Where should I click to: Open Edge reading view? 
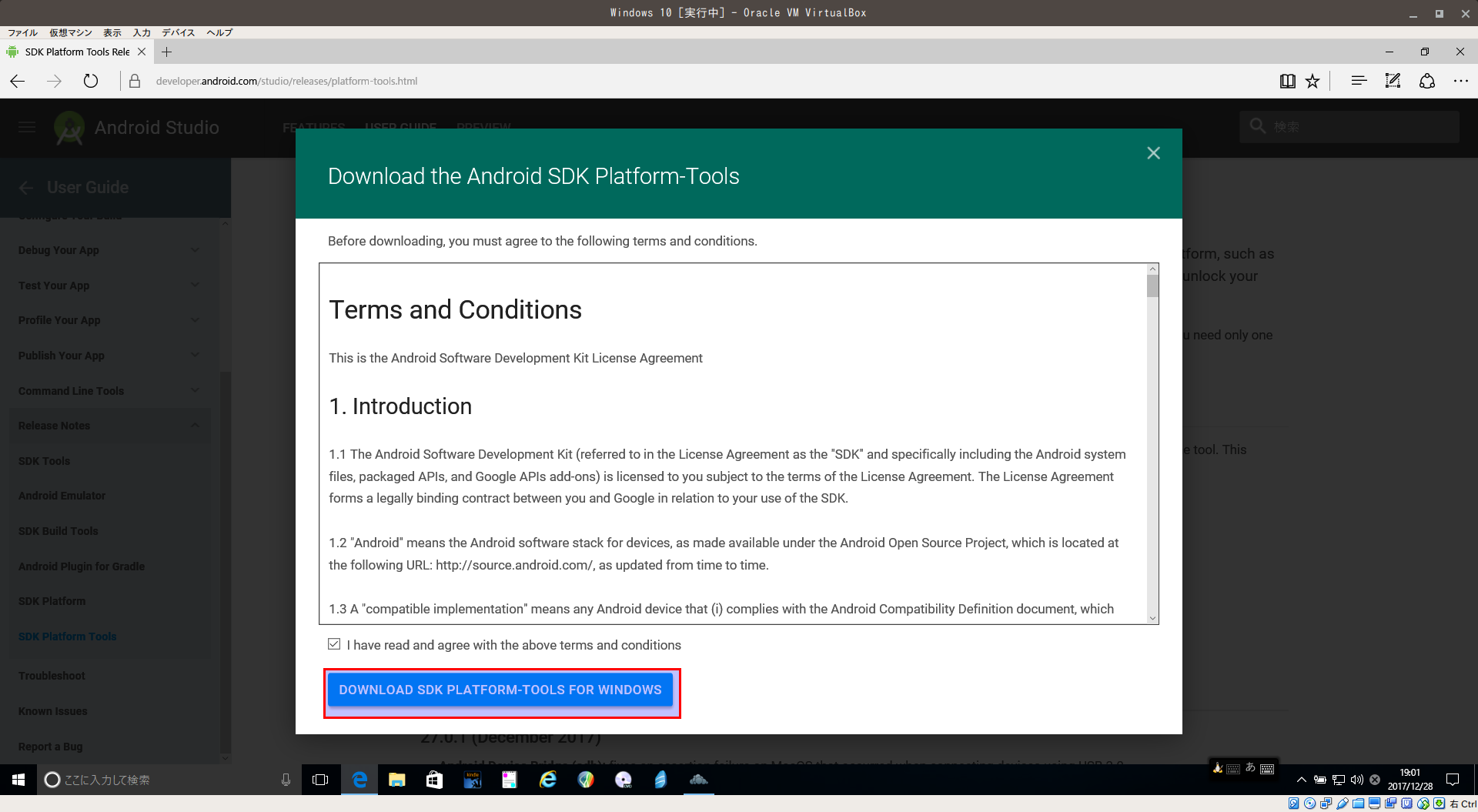[x=1287, y=81]
